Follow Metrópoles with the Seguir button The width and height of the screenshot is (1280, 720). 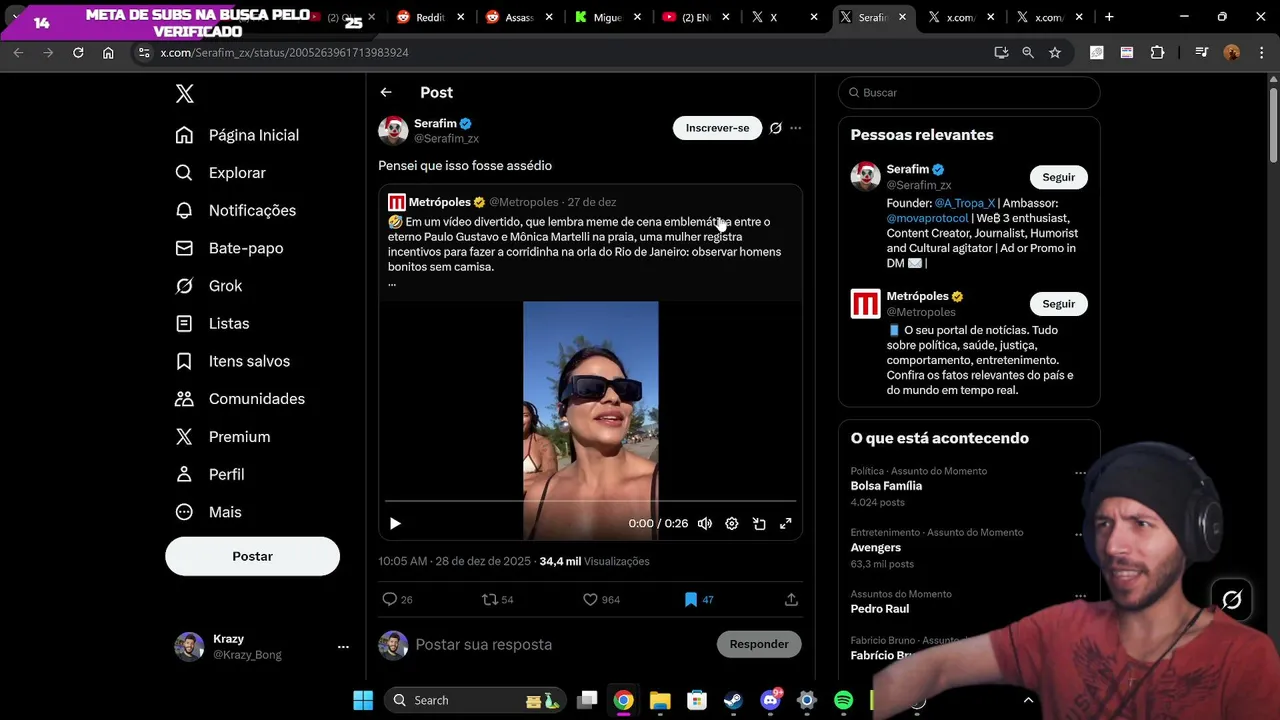pos(1058,304)
